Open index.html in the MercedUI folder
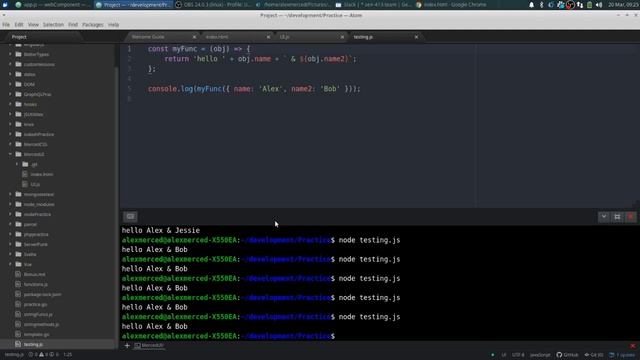640x360 pixels. click(42, 174)
